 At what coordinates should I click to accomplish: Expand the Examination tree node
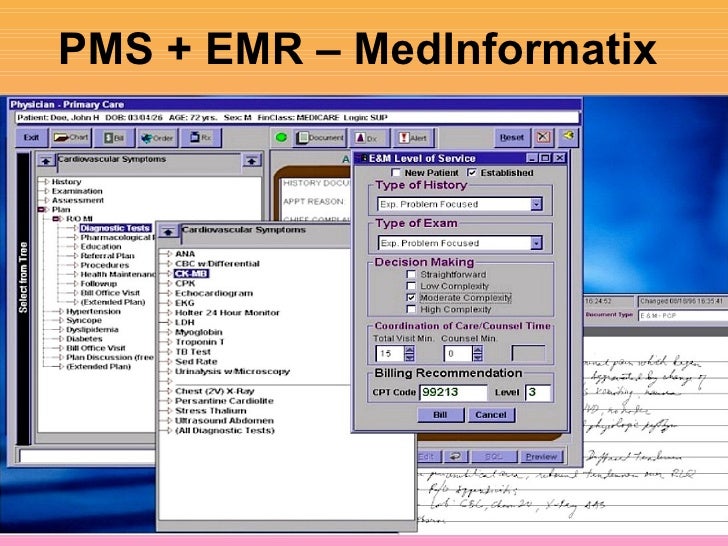coord(46,191)
